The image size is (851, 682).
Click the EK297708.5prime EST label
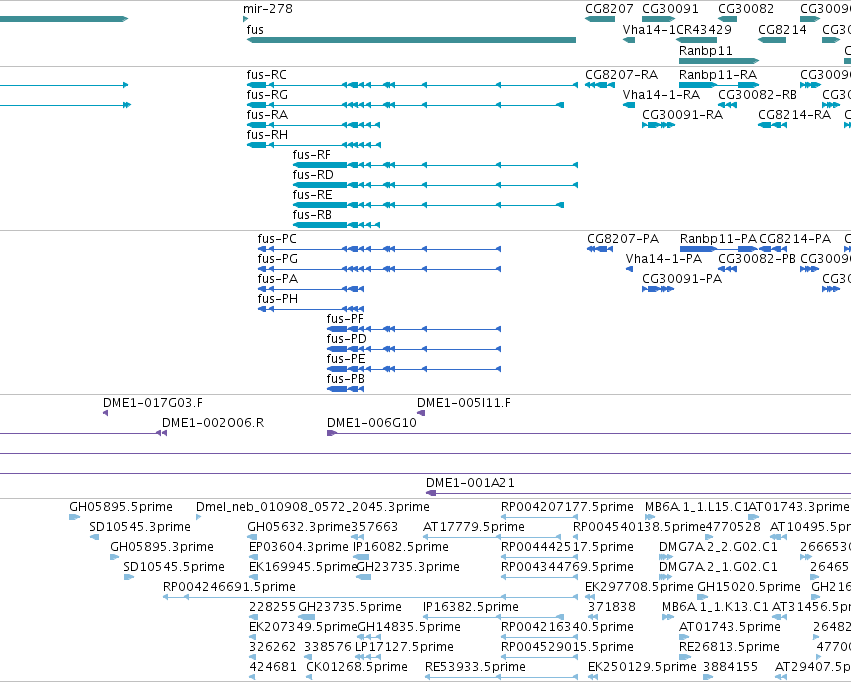(x=639, y=587)
